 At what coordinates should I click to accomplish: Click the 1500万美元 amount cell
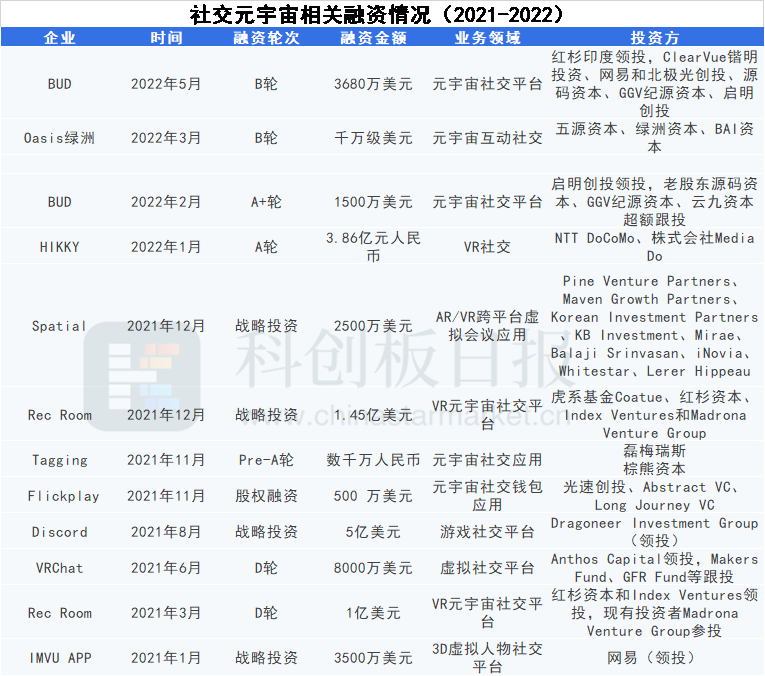pos(373,202)
